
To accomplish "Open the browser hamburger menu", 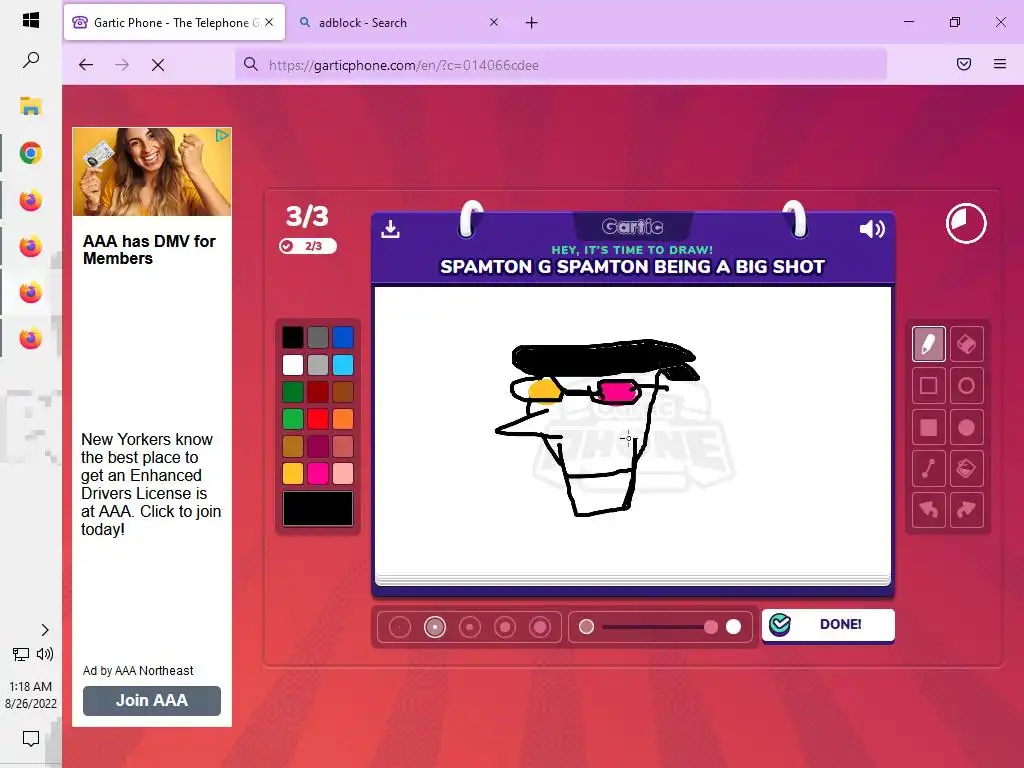I will (x=999, y=64).
